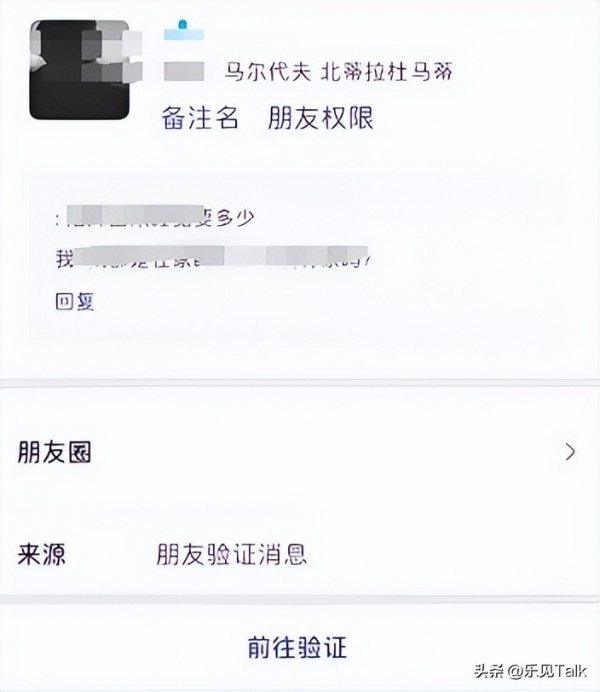The image size is (600, 692).
Task: Tap the pixelated profile avatar
Action: pyautogui.click(x=80, y=69)
